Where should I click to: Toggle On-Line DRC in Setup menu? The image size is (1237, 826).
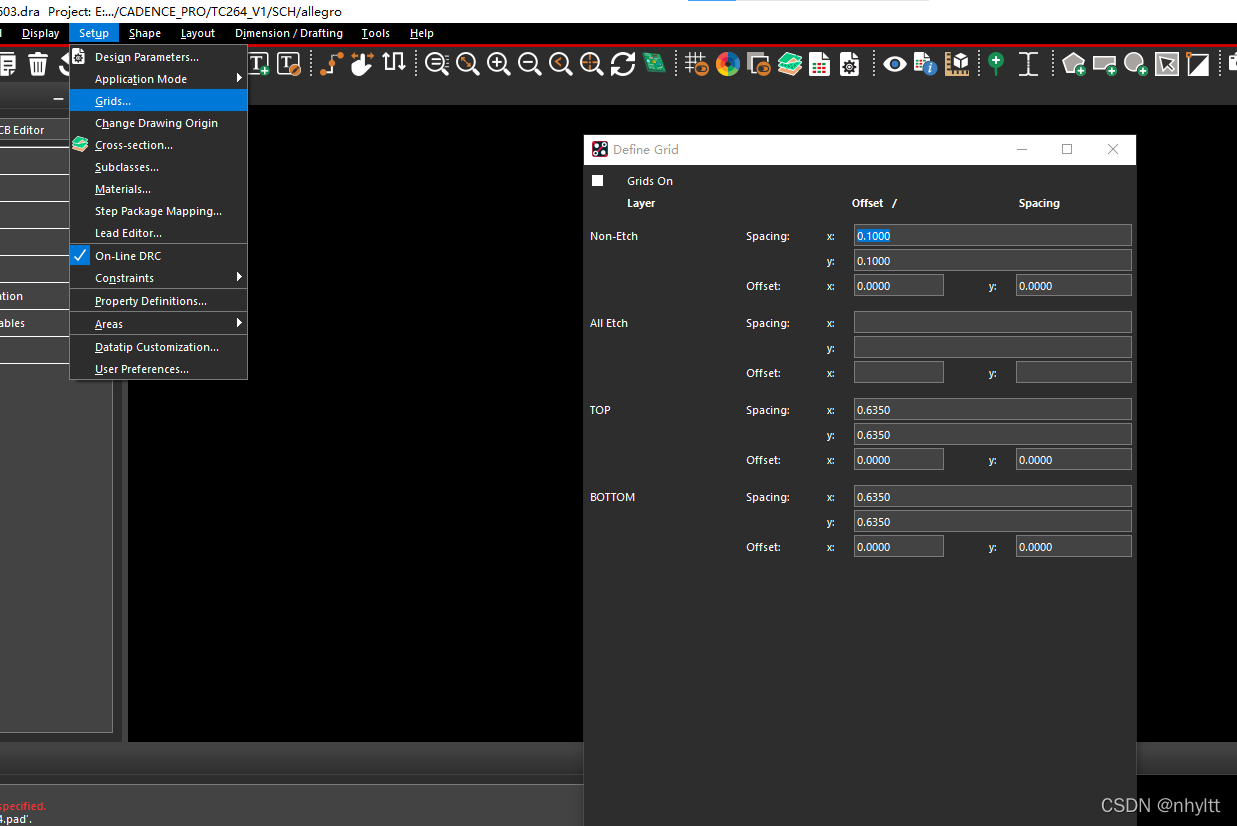pyautogui.click(x=128, y=256)
